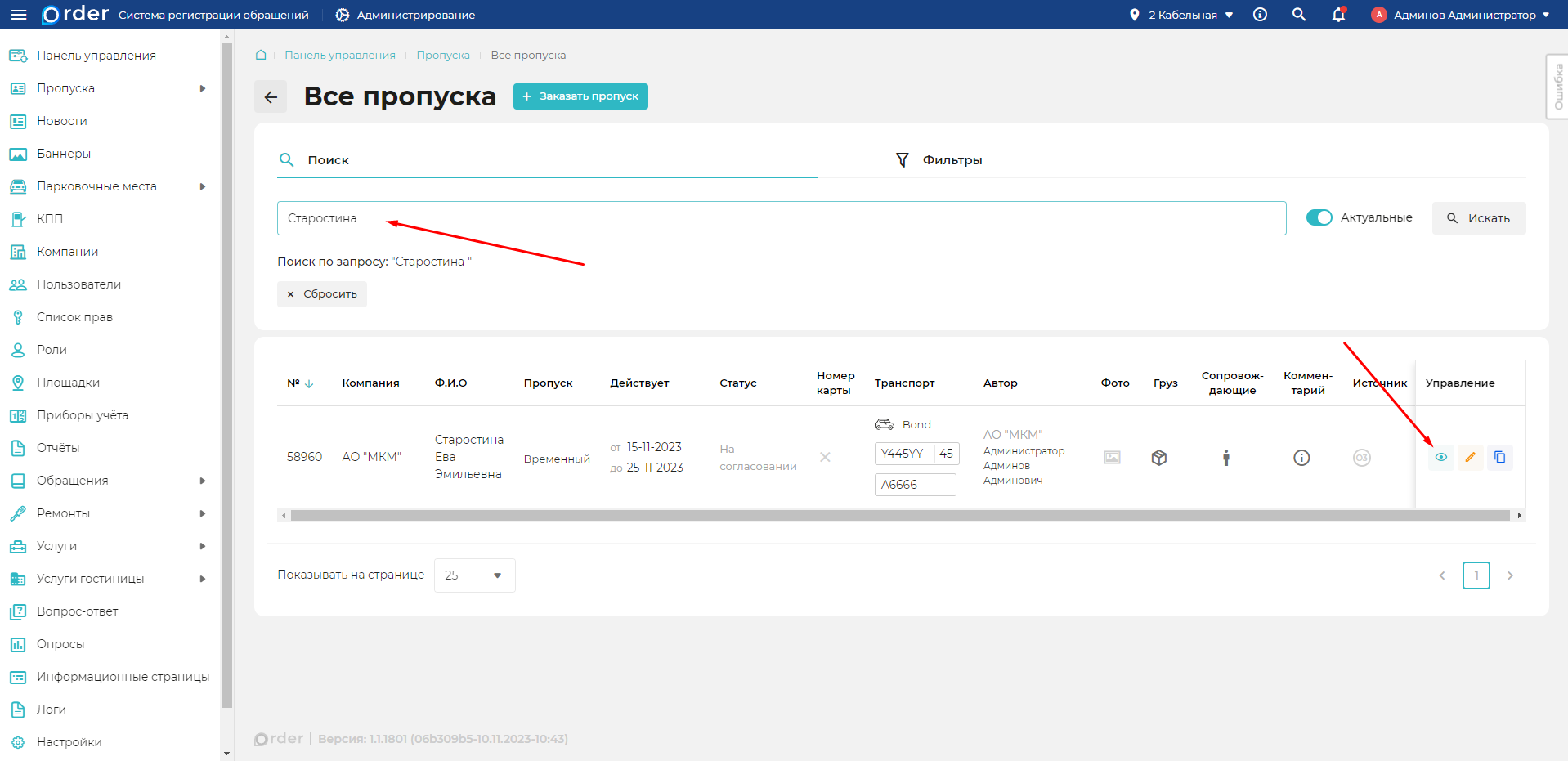Toggle the Актуальные switch
This screenshot has width=1568, height=761.
[x=1319, y=217]
